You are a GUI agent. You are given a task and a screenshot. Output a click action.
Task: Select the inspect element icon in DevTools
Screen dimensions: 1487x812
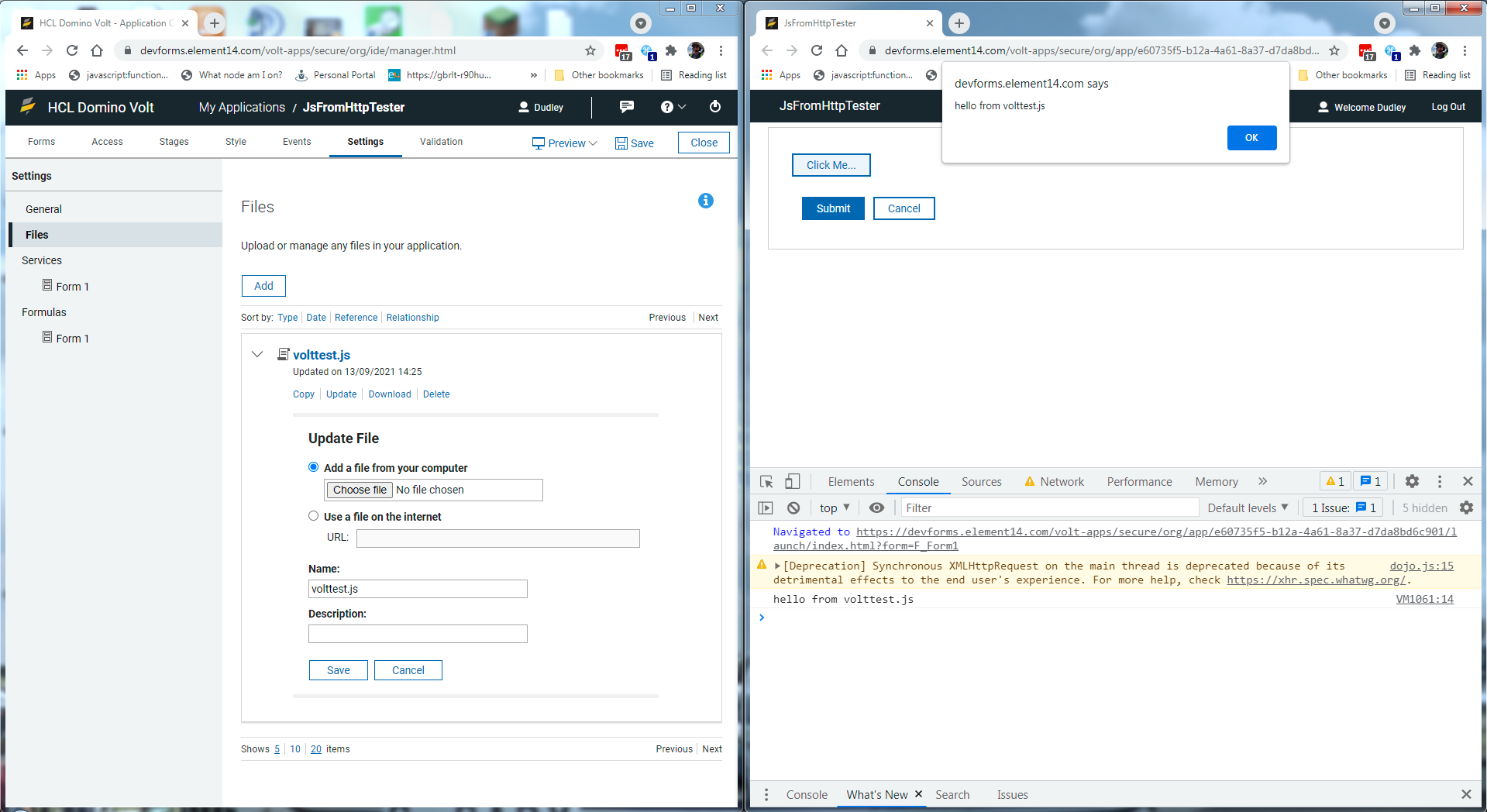click(x=766, y=481)
